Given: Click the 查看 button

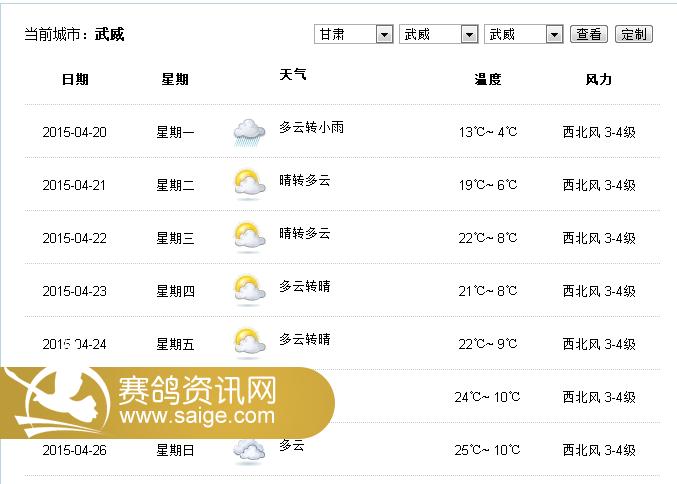Looking at the screenshot, I should click(589, 34).
